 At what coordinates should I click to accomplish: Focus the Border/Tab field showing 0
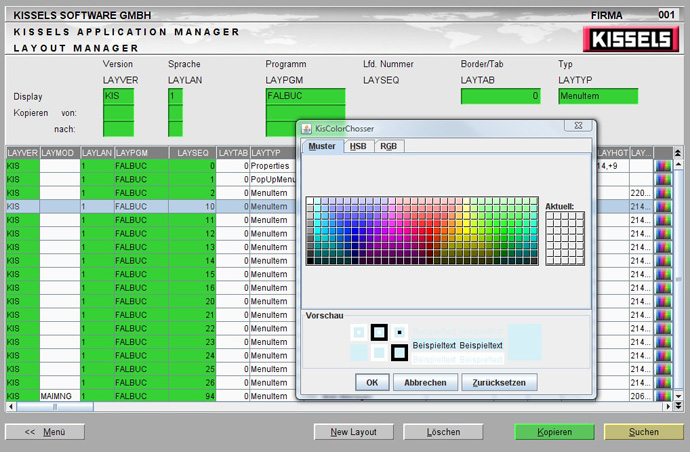[501, 96]
